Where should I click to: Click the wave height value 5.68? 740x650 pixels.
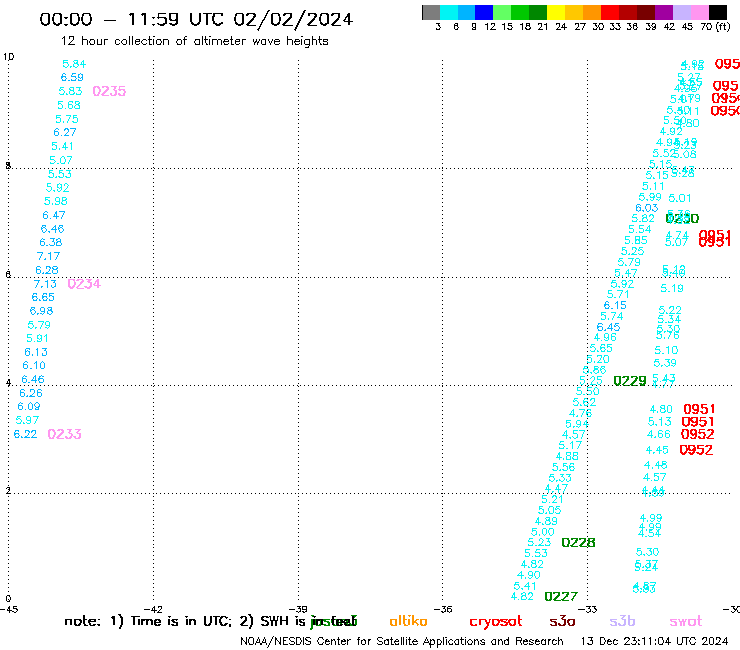point(68,105)
